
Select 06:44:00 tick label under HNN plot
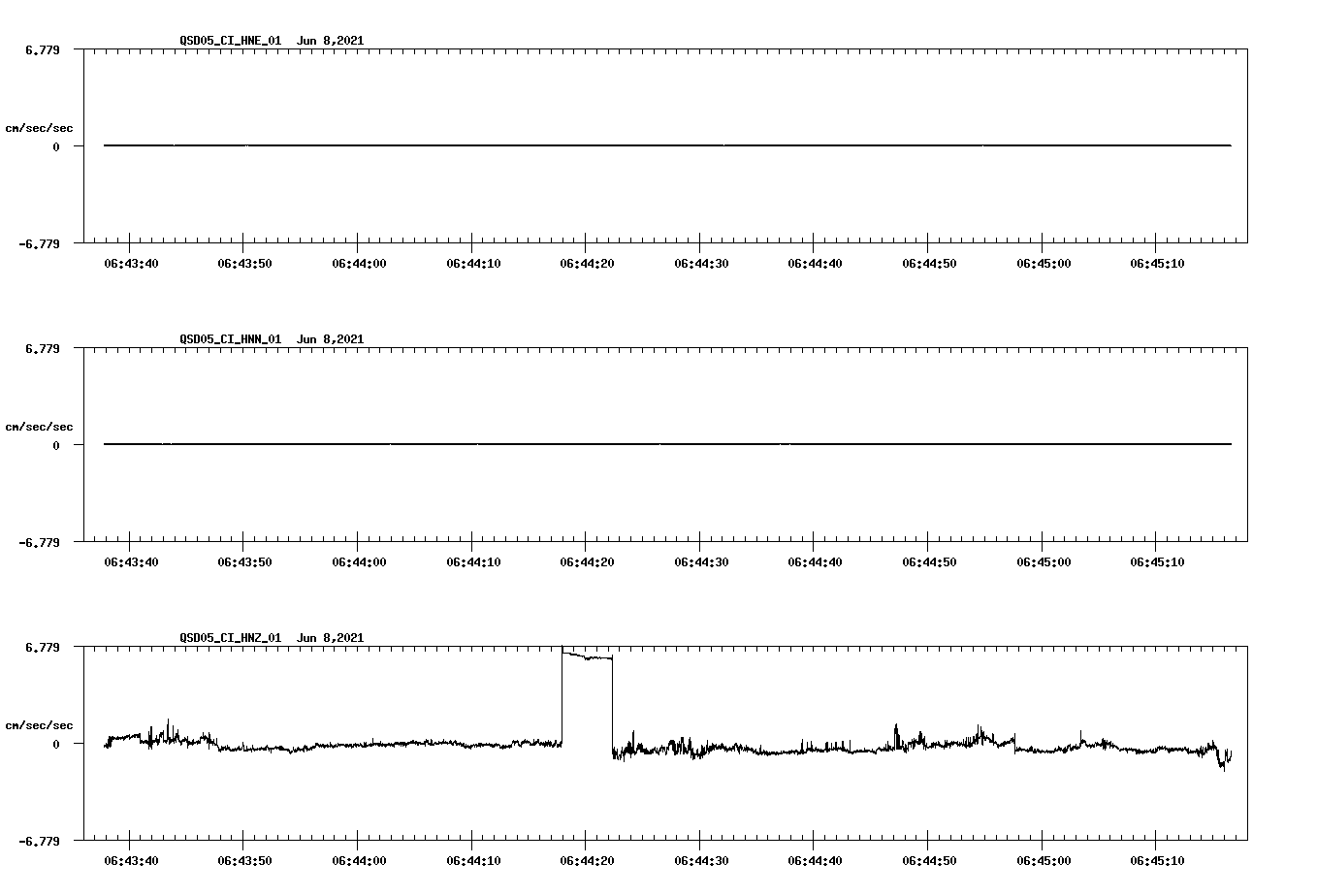[x=359, y=562]
